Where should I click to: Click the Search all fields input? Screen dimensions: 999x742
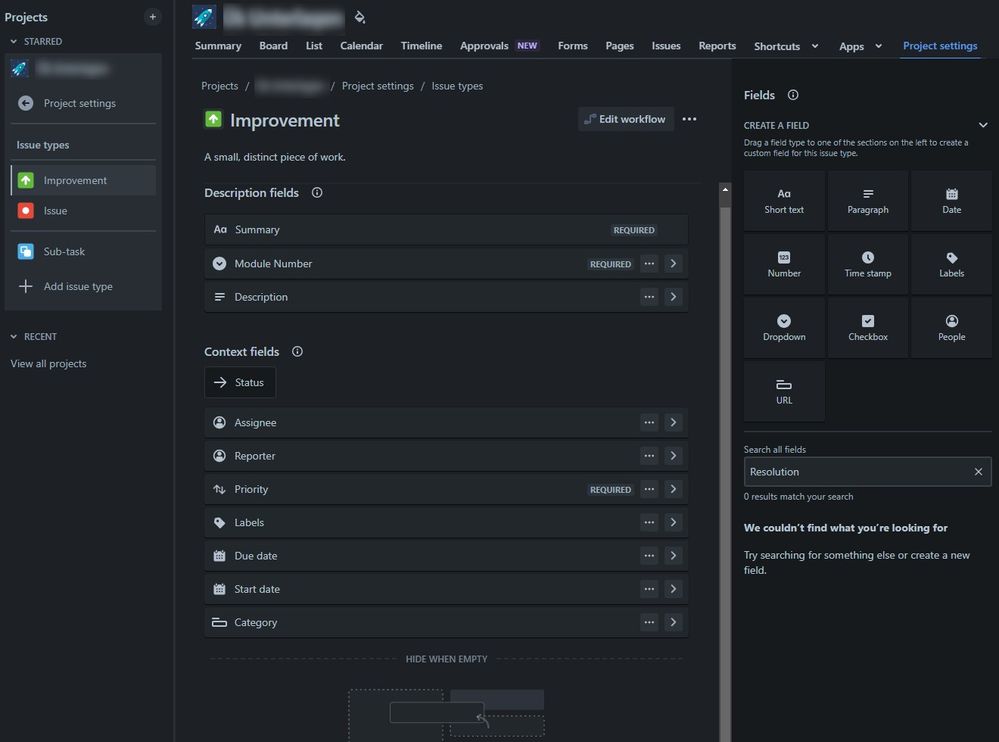[867, 472]
